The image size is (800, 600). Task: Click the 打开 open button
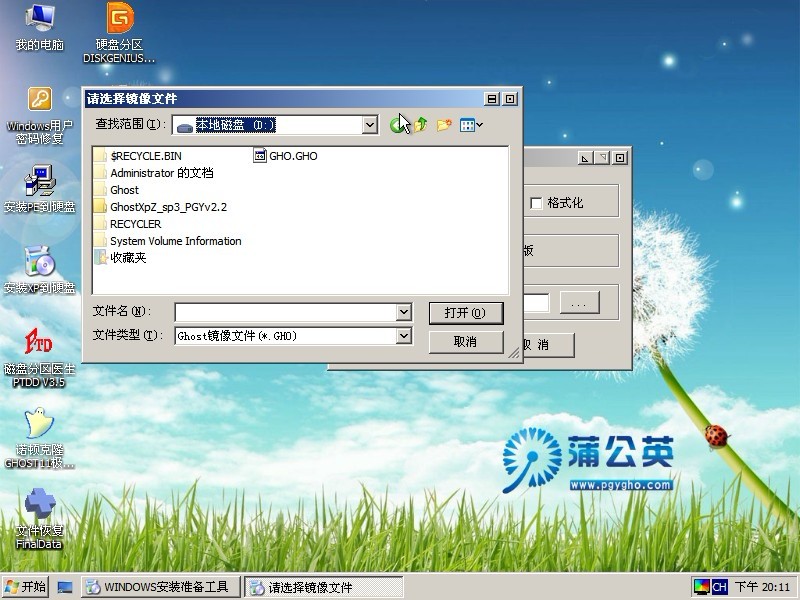[466, 313]
